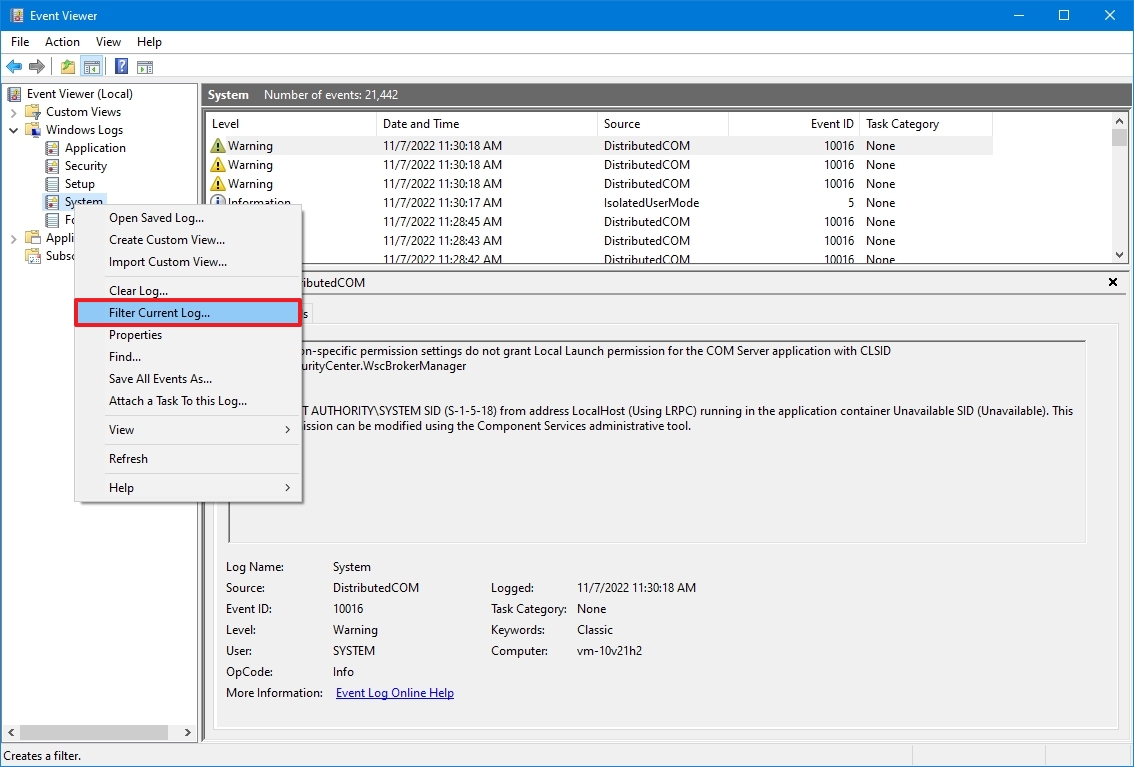Expand the Custom Views tree node
Viewport: 1134px width, 767px height.
[14, 112]
